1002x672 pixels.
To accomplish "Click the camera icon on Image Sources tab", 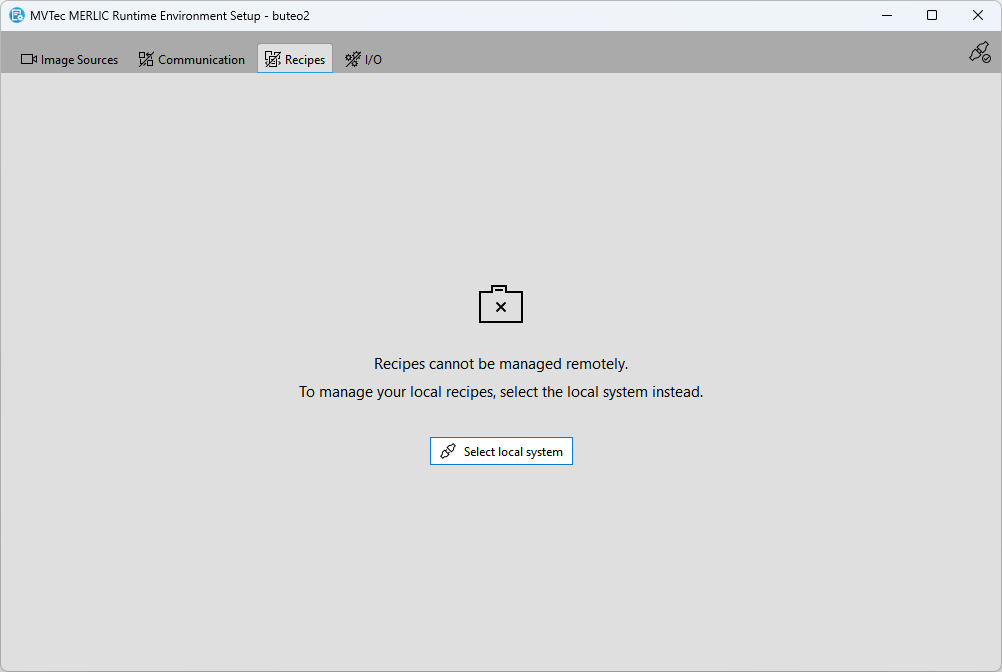I will tap(28, 60).
